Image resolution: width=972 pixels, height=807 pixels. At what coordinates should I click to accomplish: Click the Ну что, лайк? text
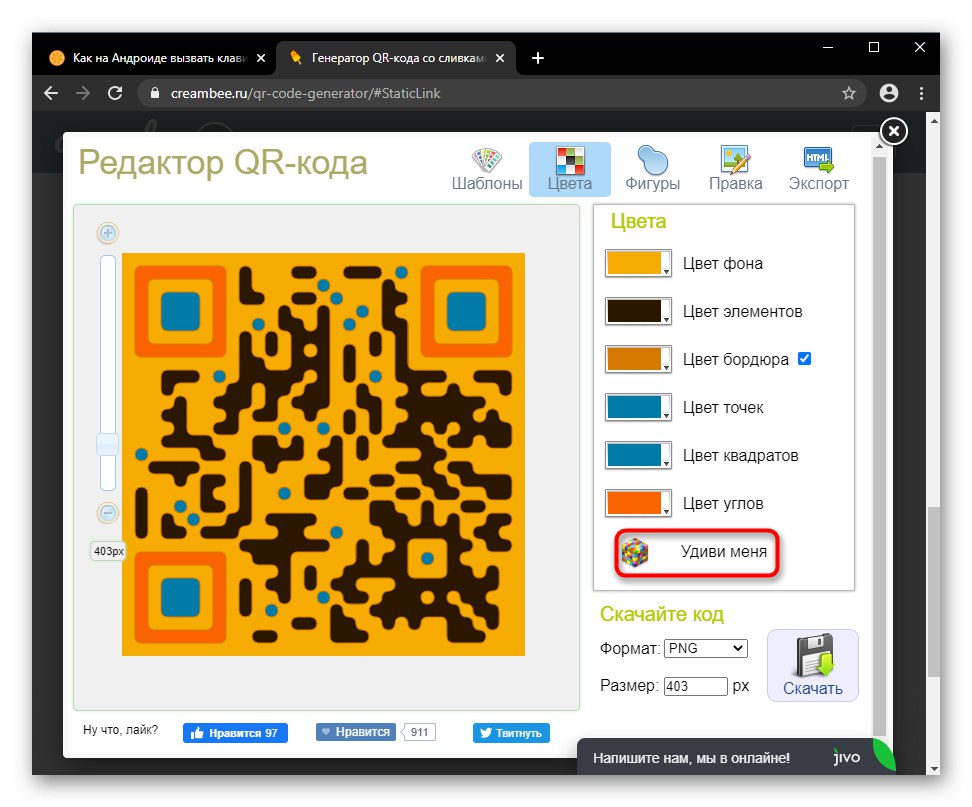point(120,730)
